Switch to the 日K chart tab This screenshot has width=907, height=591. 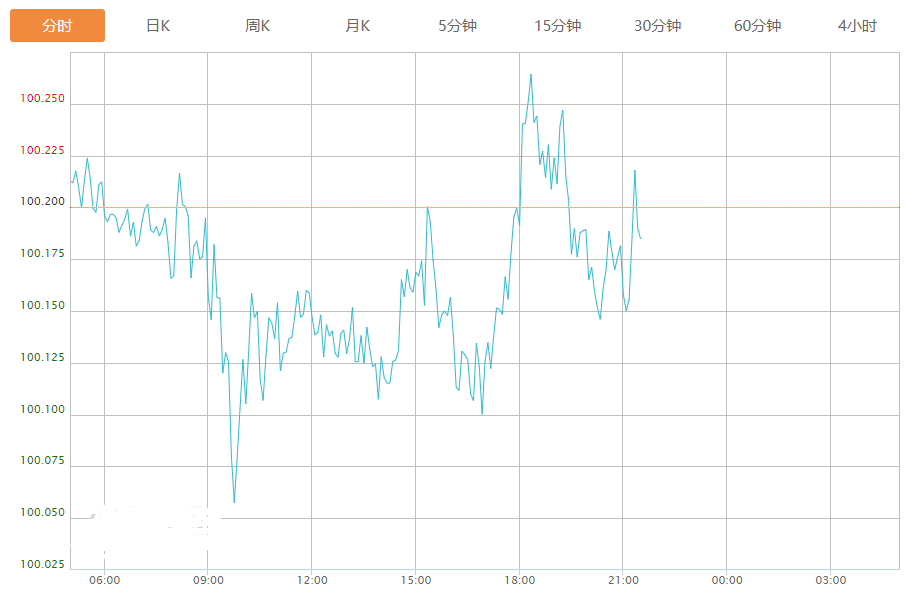tap(158, 26)
